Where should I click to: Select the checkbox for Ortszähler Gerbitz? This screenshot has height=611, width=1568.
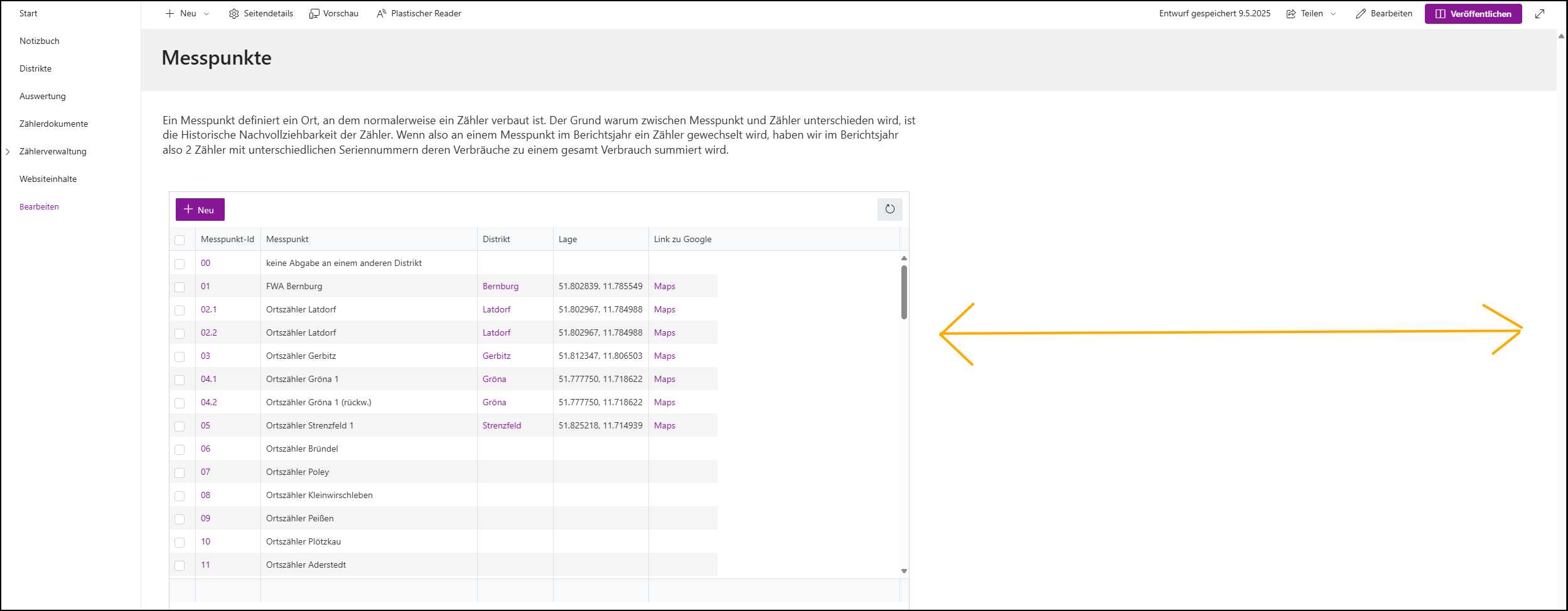point(180,357)
